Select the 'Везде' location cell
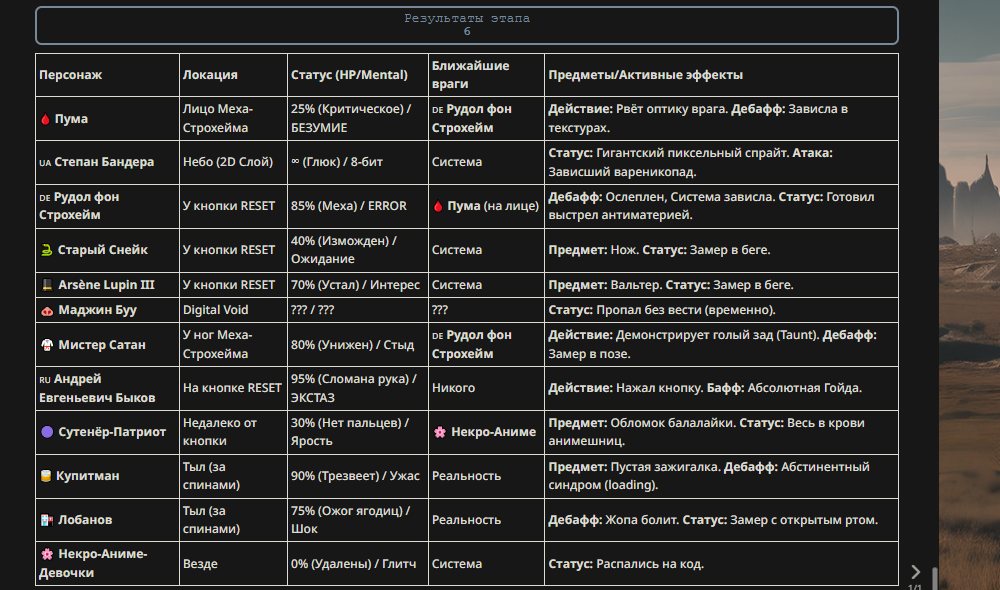Screen dimensions: 1000x590 pyautogui.click(x=233, y=564)
